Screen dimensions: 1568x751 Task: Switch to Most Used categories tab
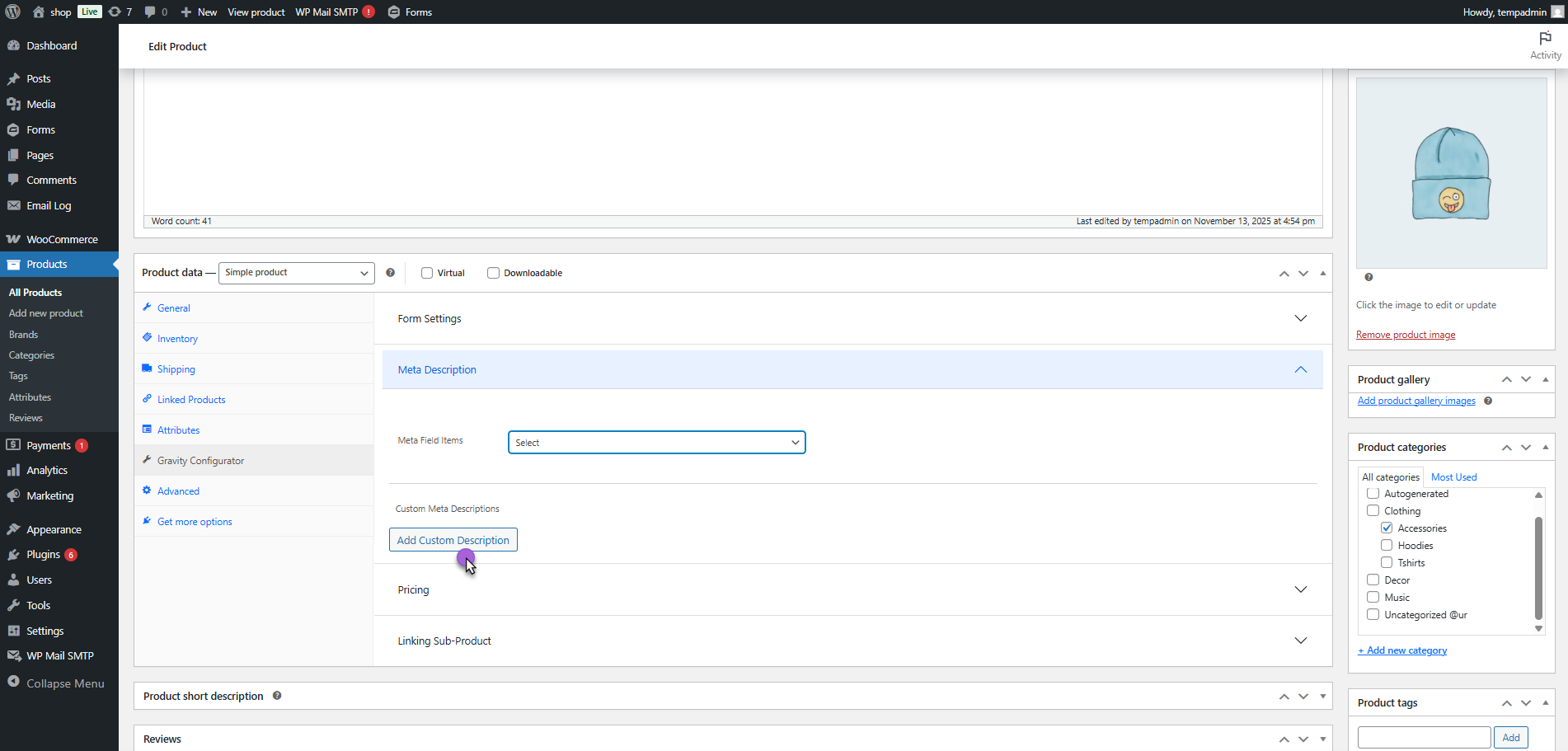(x=1453, y=477)
